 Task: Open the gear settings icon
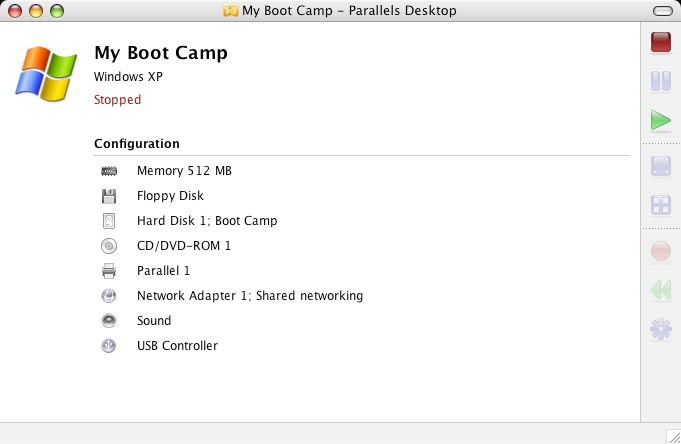[x=661, y=329]
